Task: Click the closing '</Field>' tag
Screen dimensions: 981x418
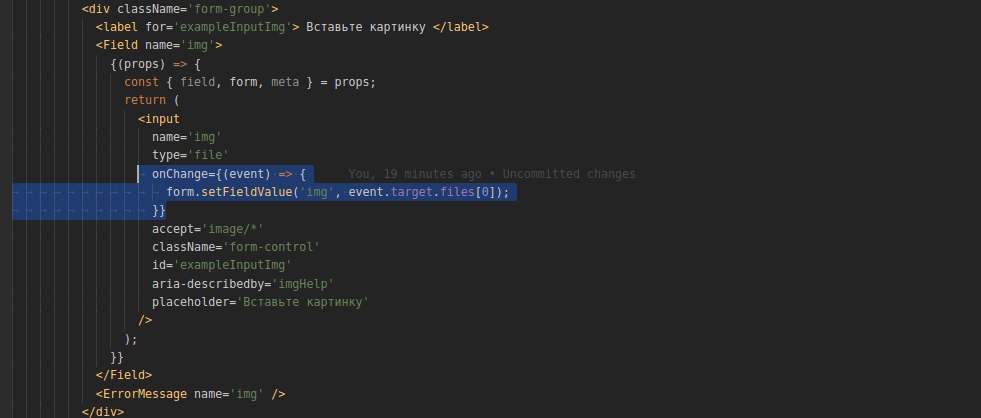Action: [x=124, y=376]
